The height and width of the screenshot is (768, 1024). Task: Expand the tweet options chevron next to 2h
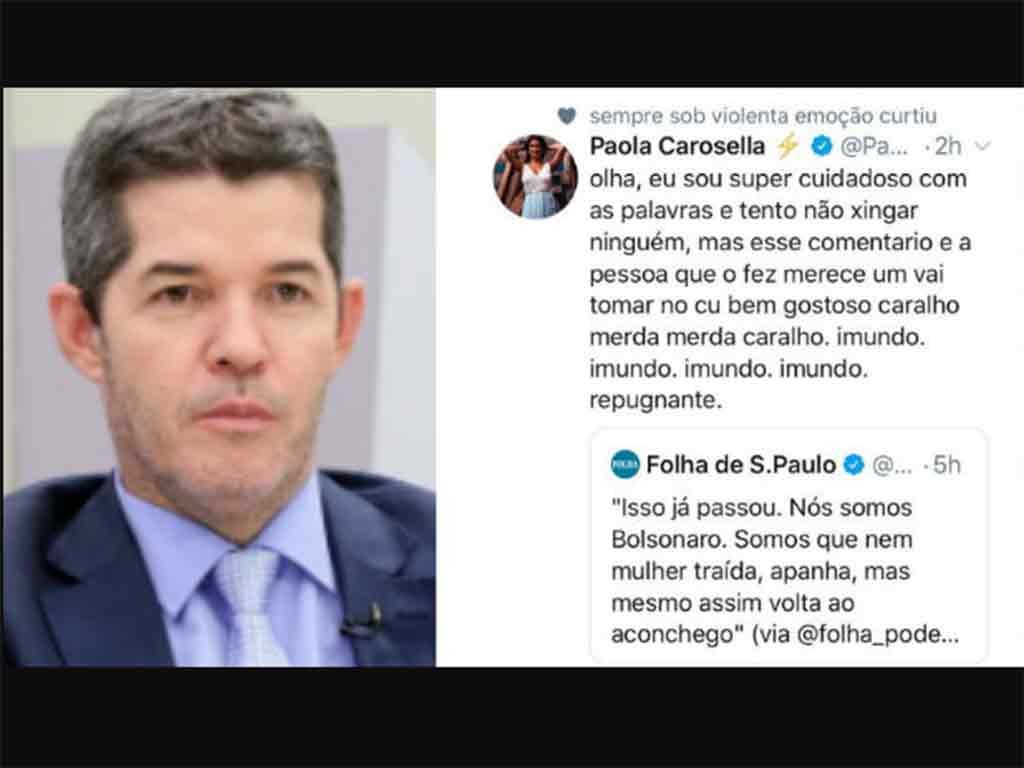(x=983, y=146)
